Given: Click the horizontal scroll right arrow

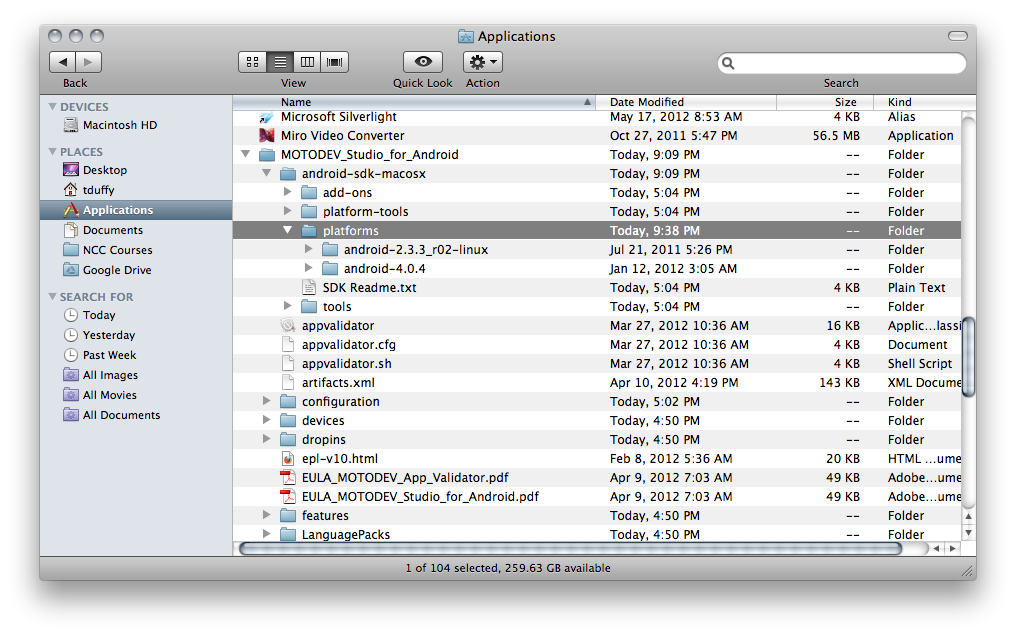Looking at the screenshot, I should [952, 549].
